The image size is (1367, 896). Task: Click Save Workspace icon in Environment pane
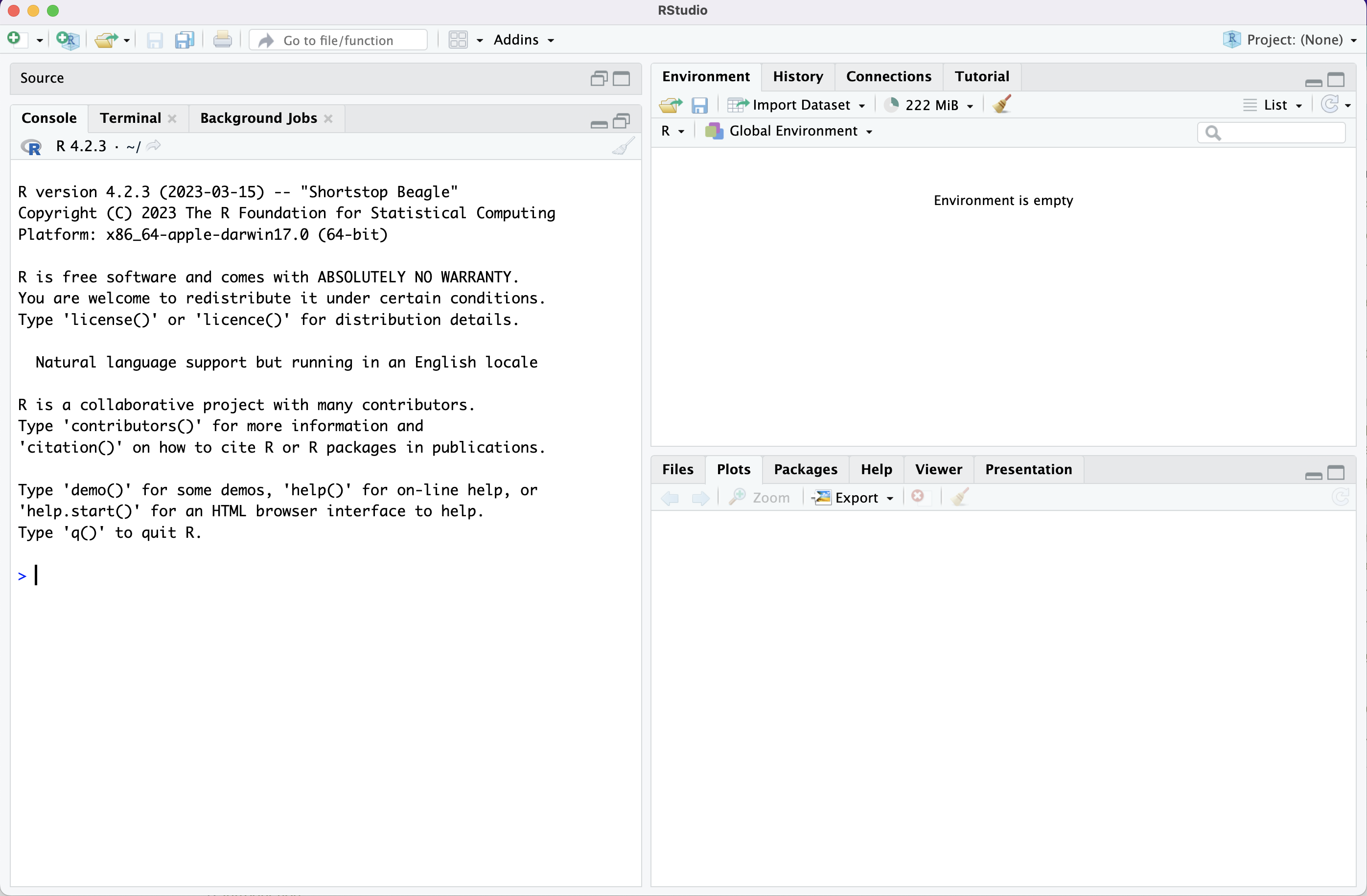point(699,105)
